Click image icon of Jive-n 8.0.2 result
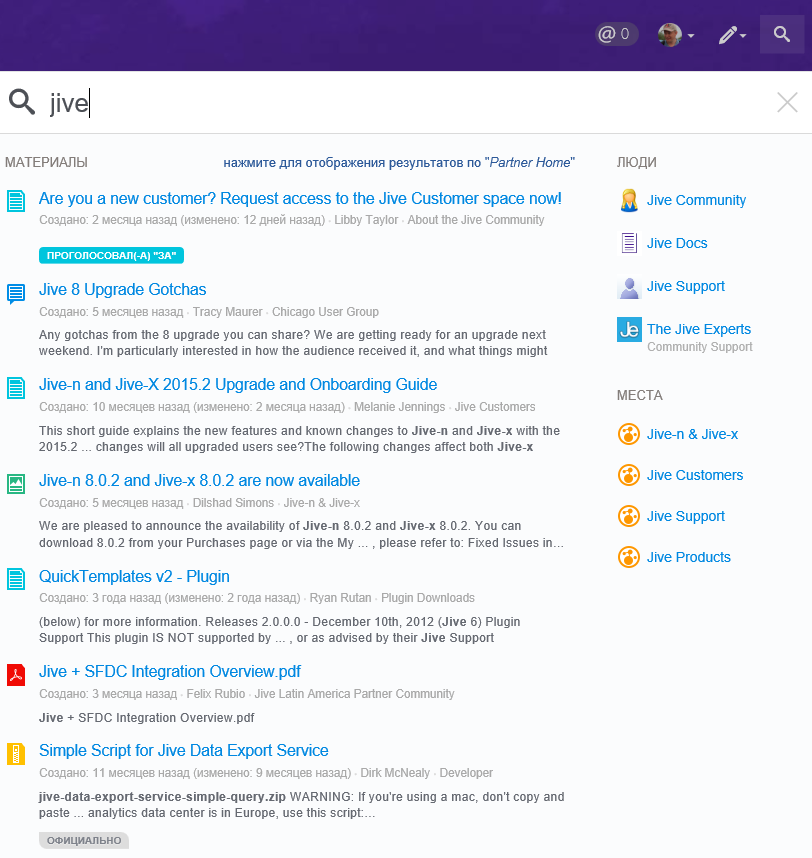The height and width of the screenshot is (858, 812). [x=16, y=484]
